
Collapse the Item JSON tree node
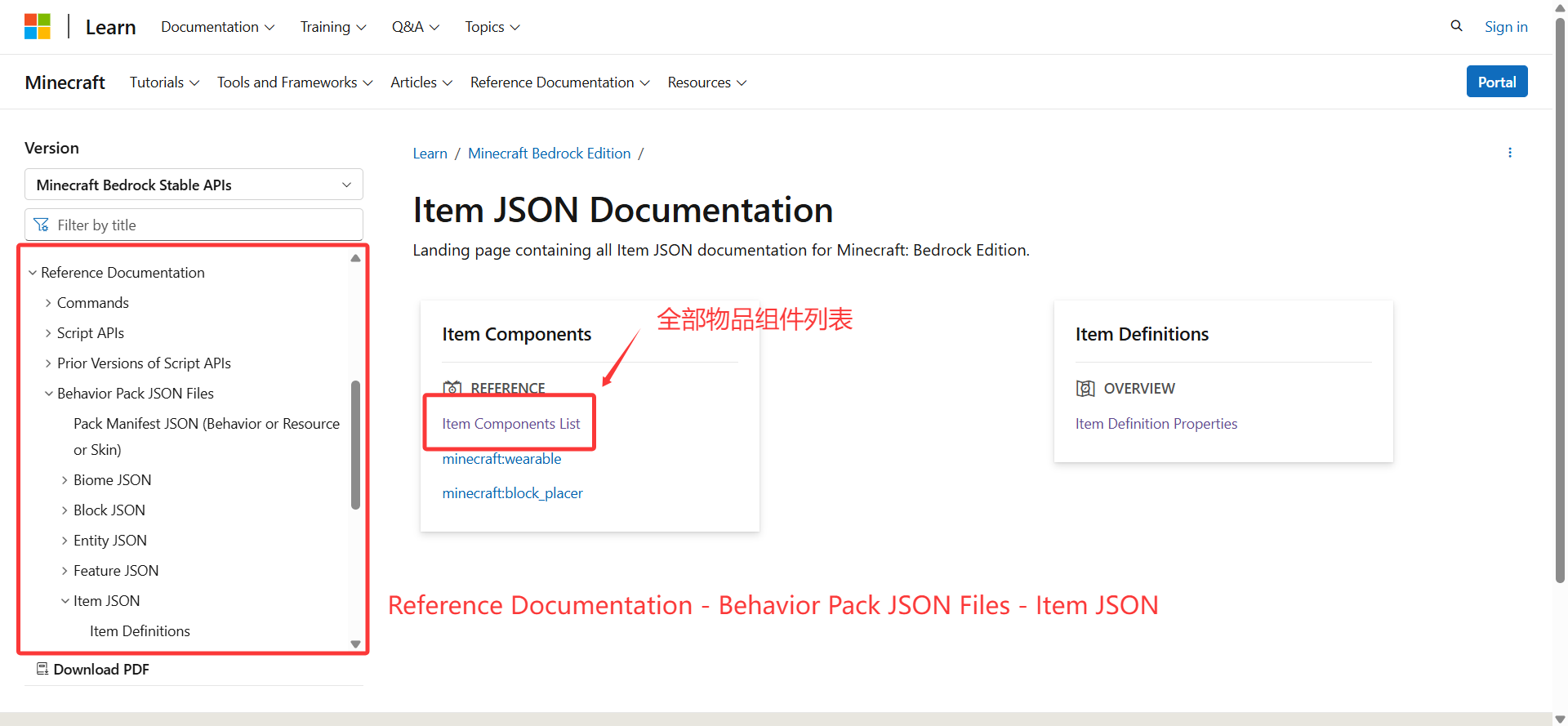coord(65,601)
